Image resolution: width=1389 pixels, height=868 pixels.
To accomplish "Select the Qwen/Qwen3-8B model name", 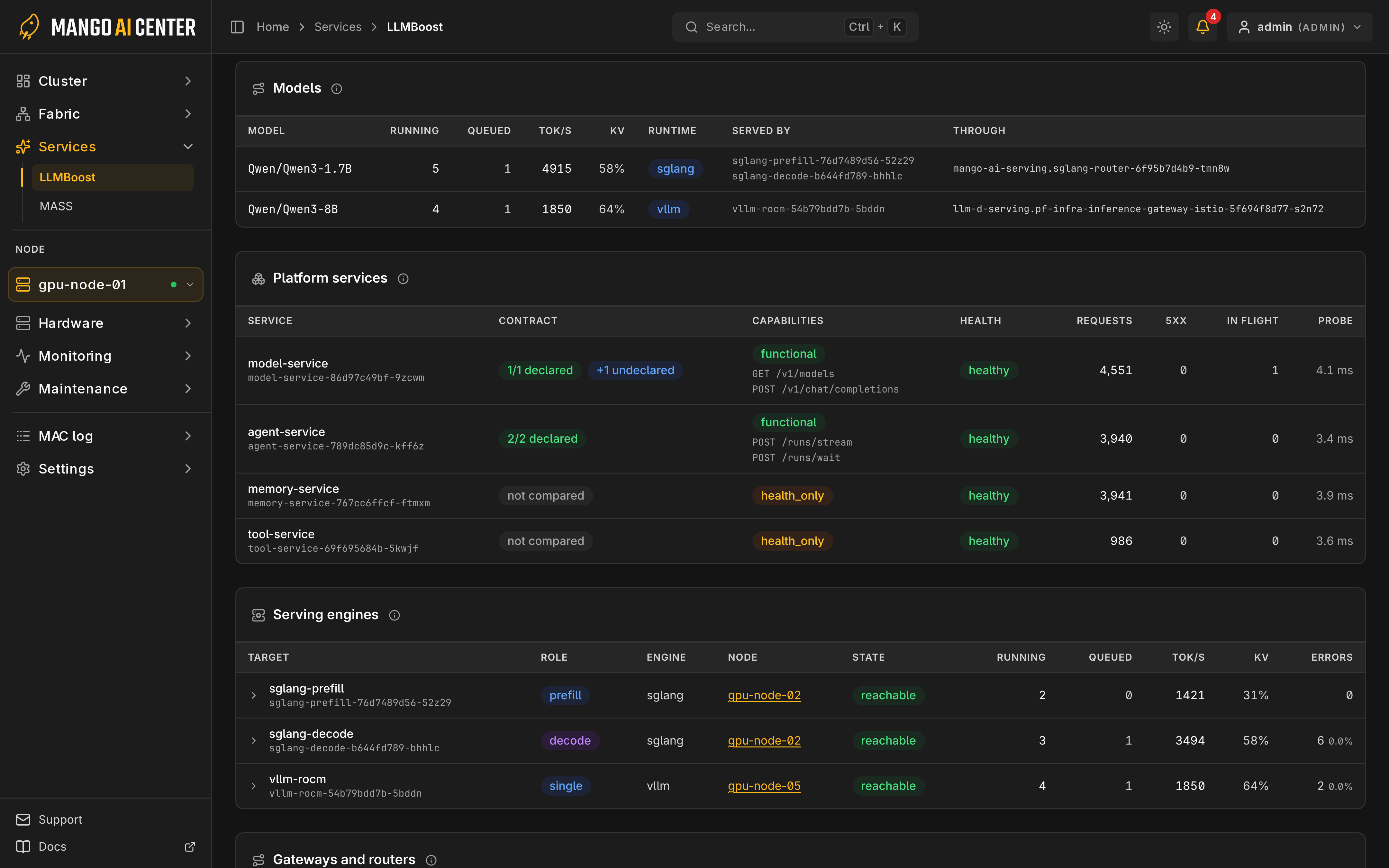I will (293, 209).
